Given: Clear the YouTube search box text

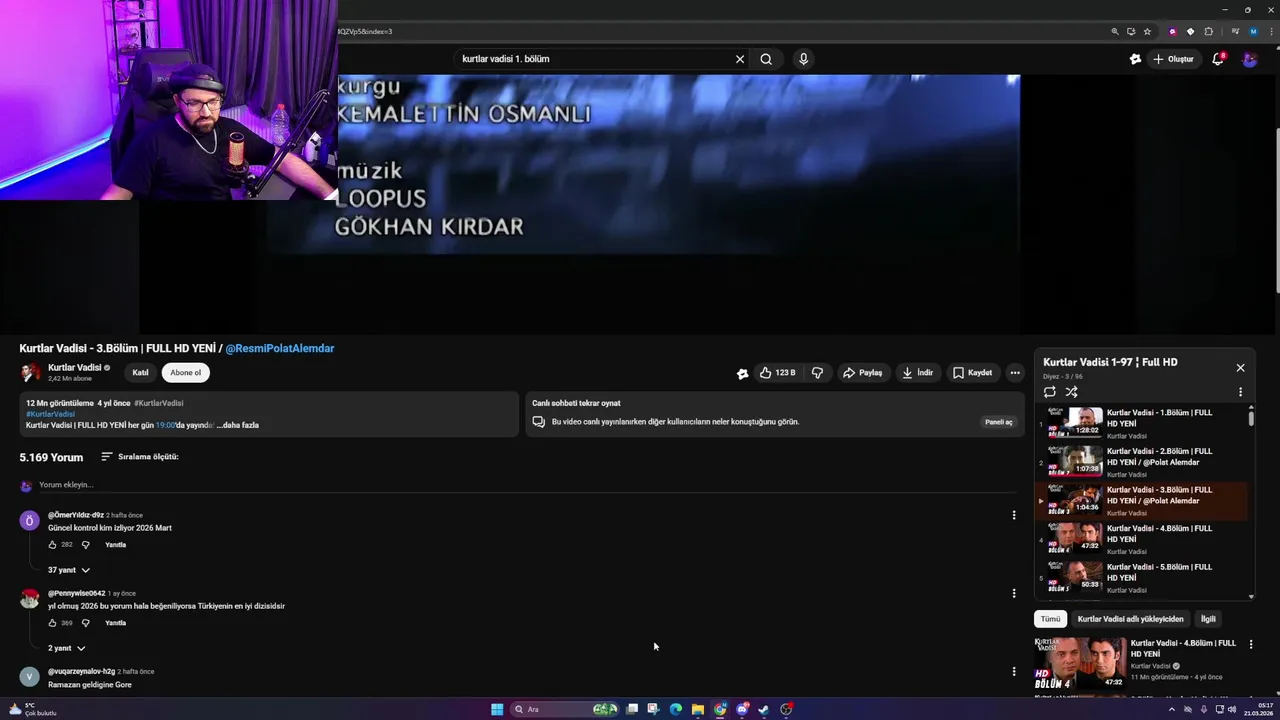Looking at the screenshot, I should [x=740, y=59].
